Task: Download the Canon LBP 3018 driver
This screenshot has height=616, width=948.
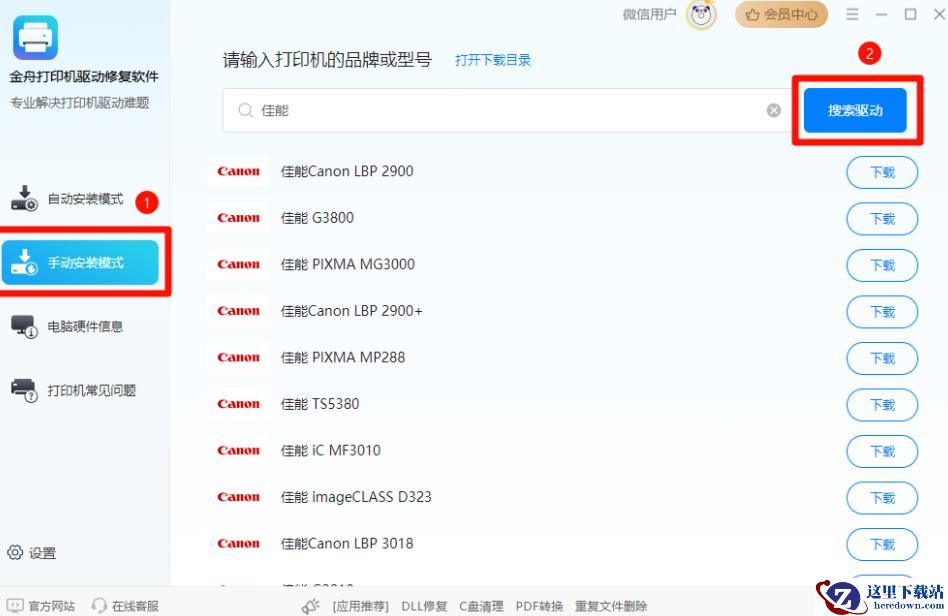Action: pos(882,545)
